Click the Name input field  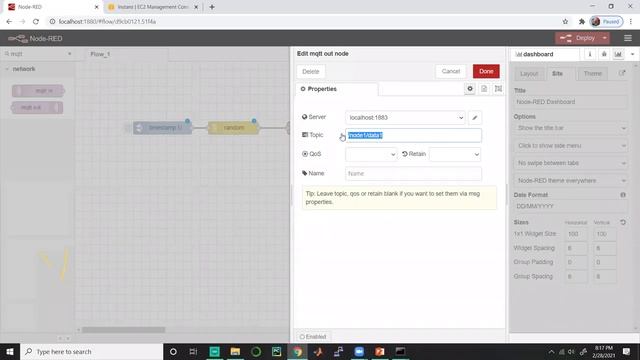413,173
